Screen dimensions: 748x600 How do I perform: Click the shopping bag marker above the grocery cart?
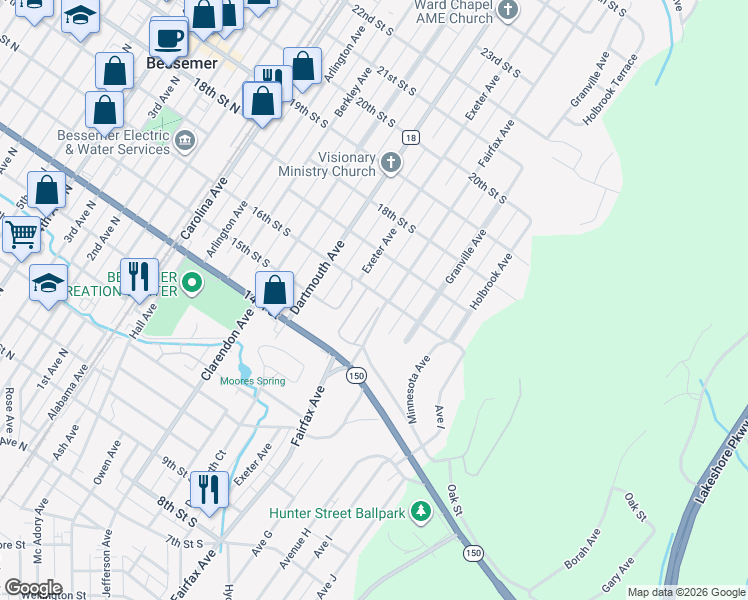[46, 191]
